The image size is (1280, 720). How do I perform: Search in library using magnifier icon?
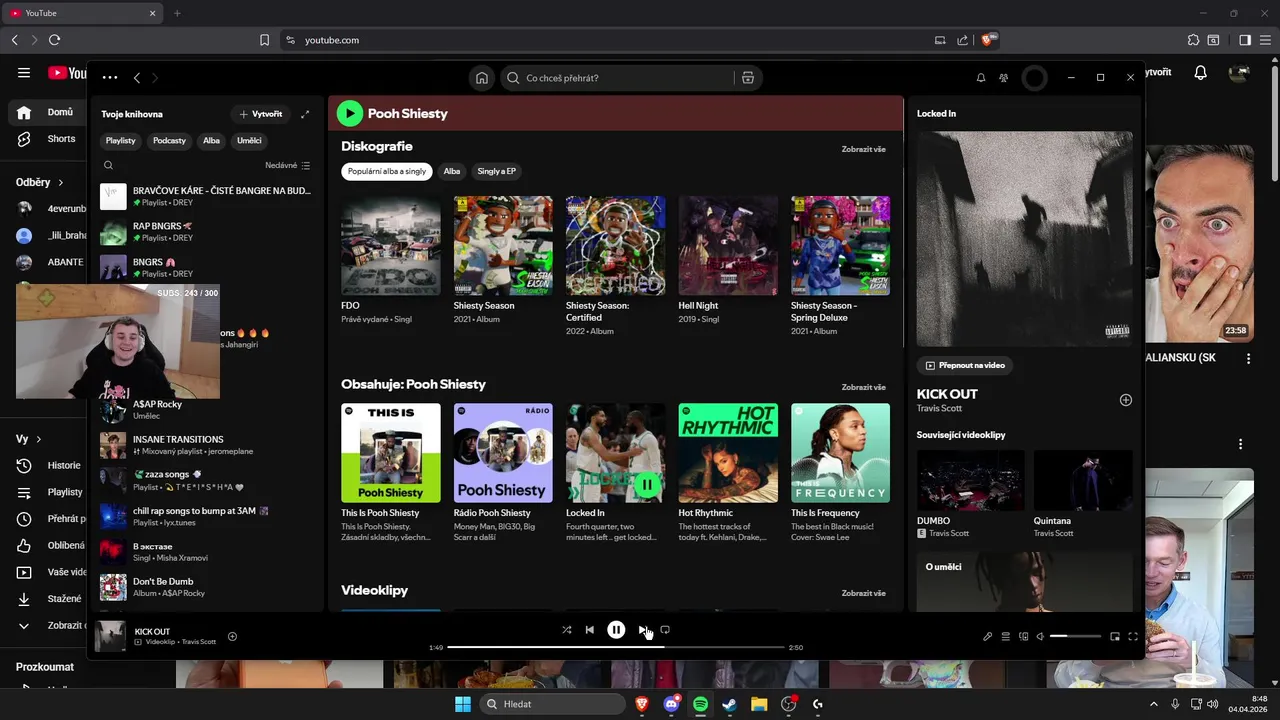click(109, 165)
